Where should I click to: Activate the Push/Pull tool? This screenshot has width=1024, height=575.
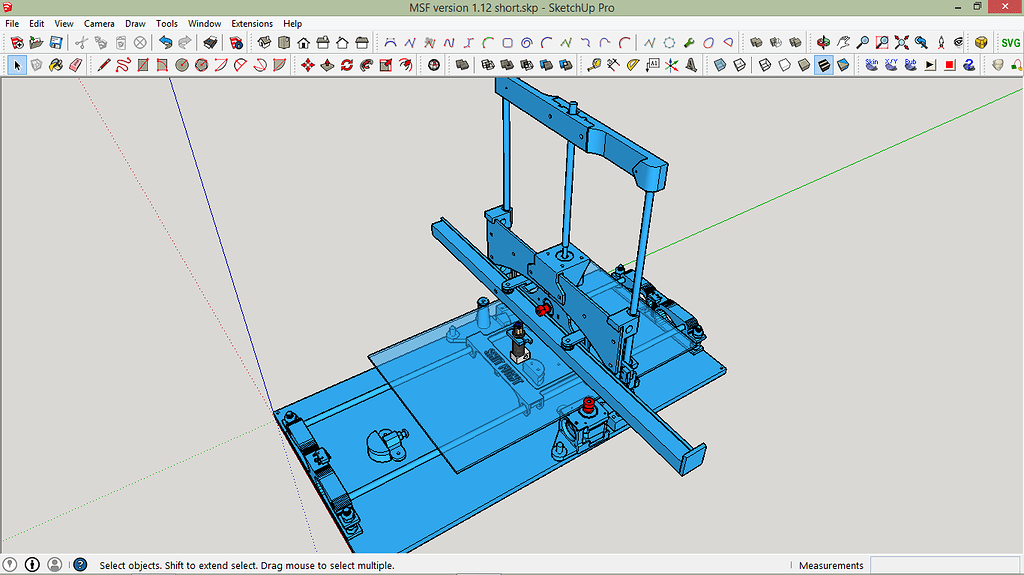click(326, 65)
